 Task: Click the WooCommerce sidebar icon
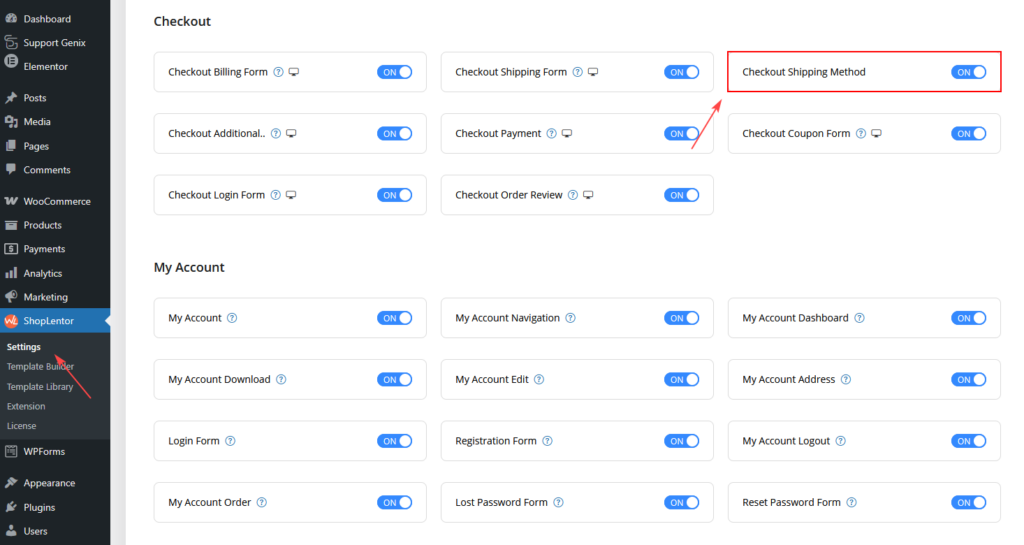(x=11, y=201)
